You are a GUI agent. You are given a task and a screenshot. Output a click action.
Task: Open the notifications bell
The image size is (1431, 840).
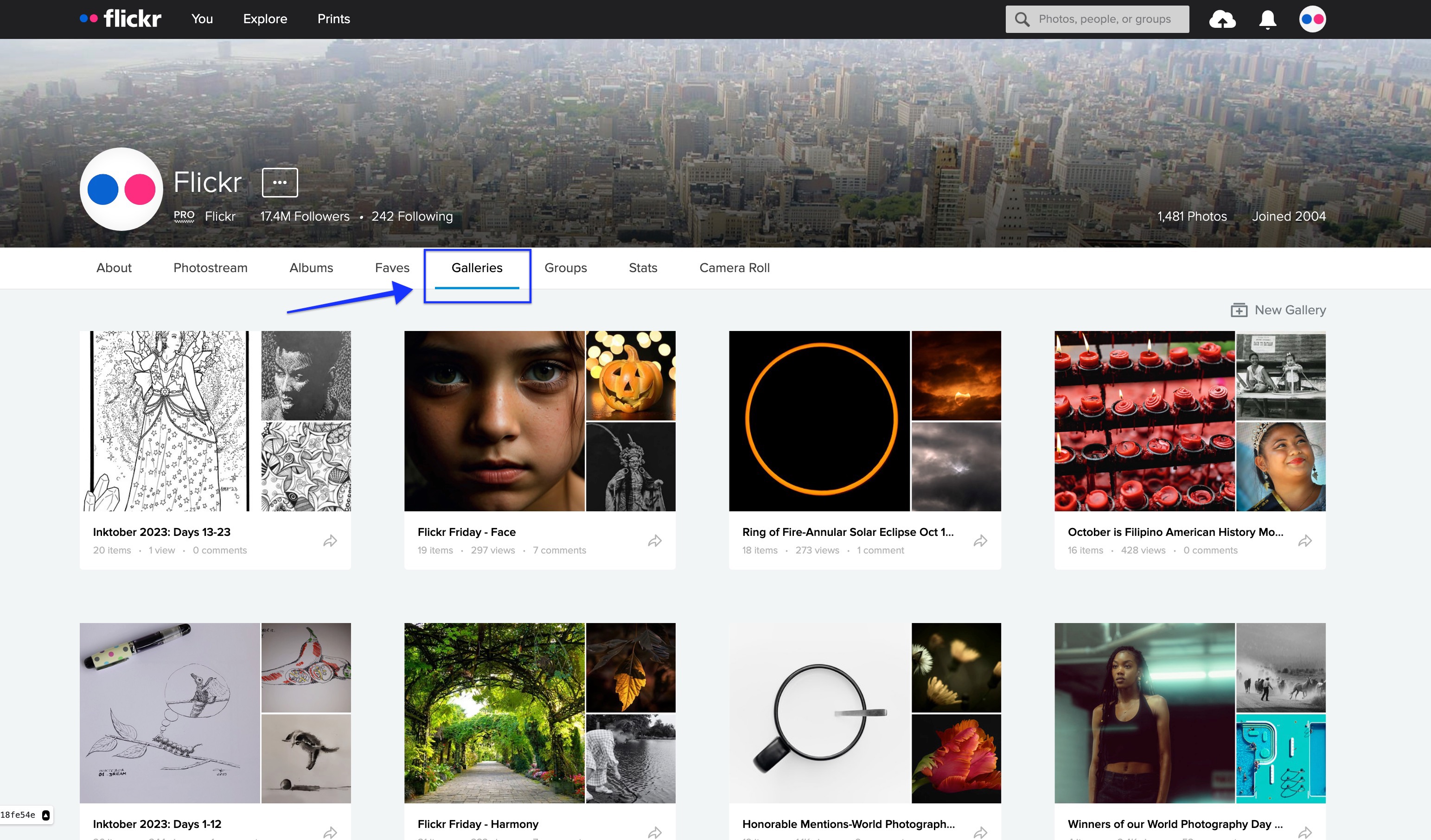1266,19
